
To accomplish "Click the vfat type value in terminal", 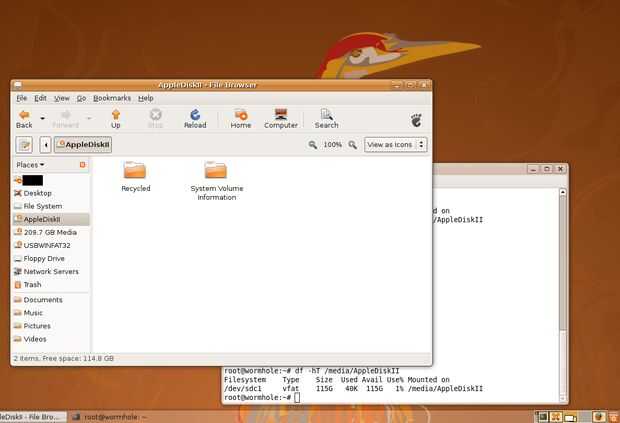I will [x=291, y=389].
